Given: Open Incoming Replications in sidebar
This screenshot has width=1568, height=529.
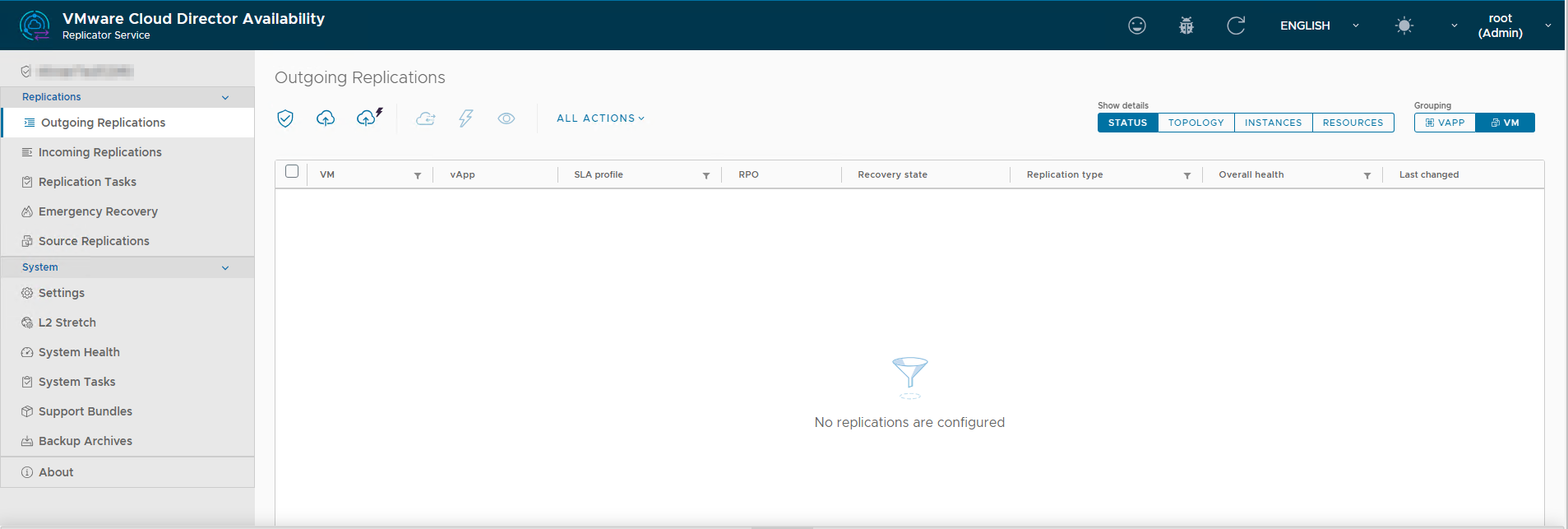Looking at the screenshot, I should [x=99, y=152].
